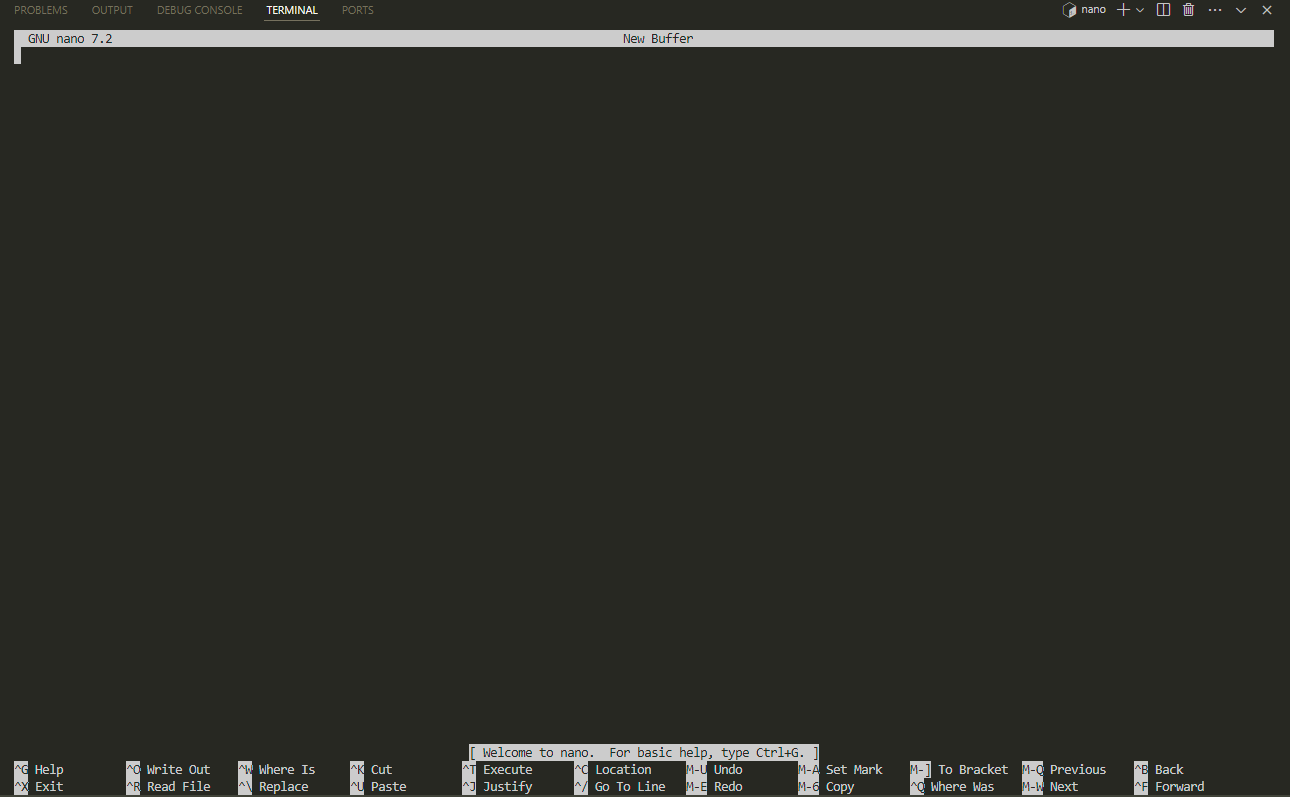Click the Exit shortcut label
Screen dimensions: 1290x797
click(49, 787)
